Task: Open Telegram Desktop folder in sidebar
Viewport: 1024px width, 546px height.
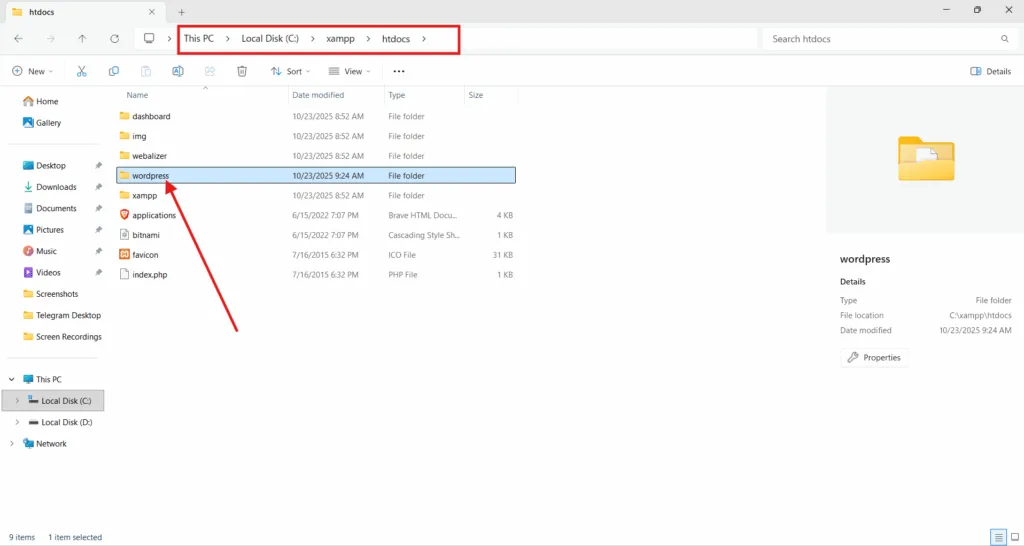Action: (62, 315)
